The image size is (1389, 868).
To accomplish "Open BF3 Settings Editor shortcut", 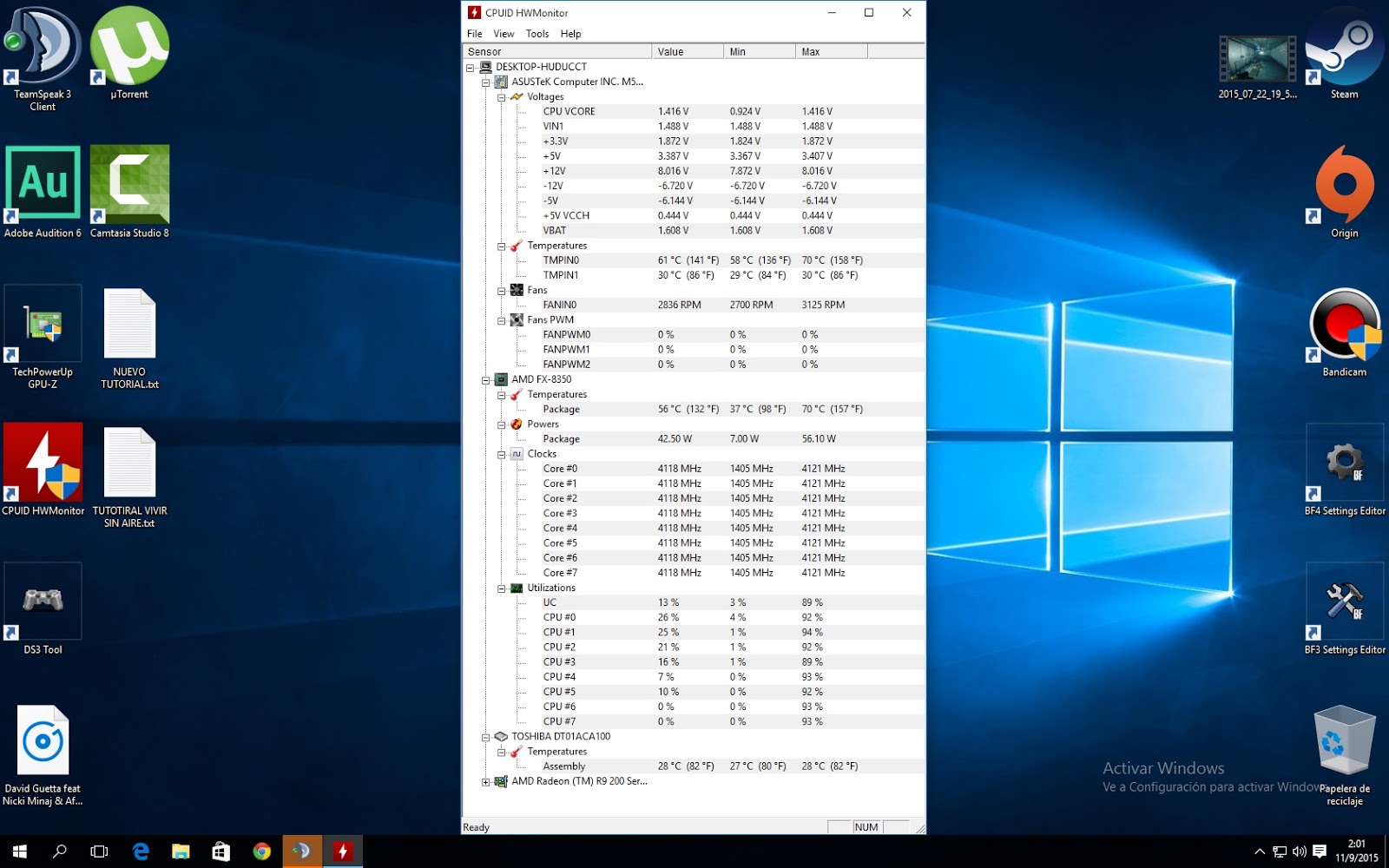I will click(x=1344, y=608).
